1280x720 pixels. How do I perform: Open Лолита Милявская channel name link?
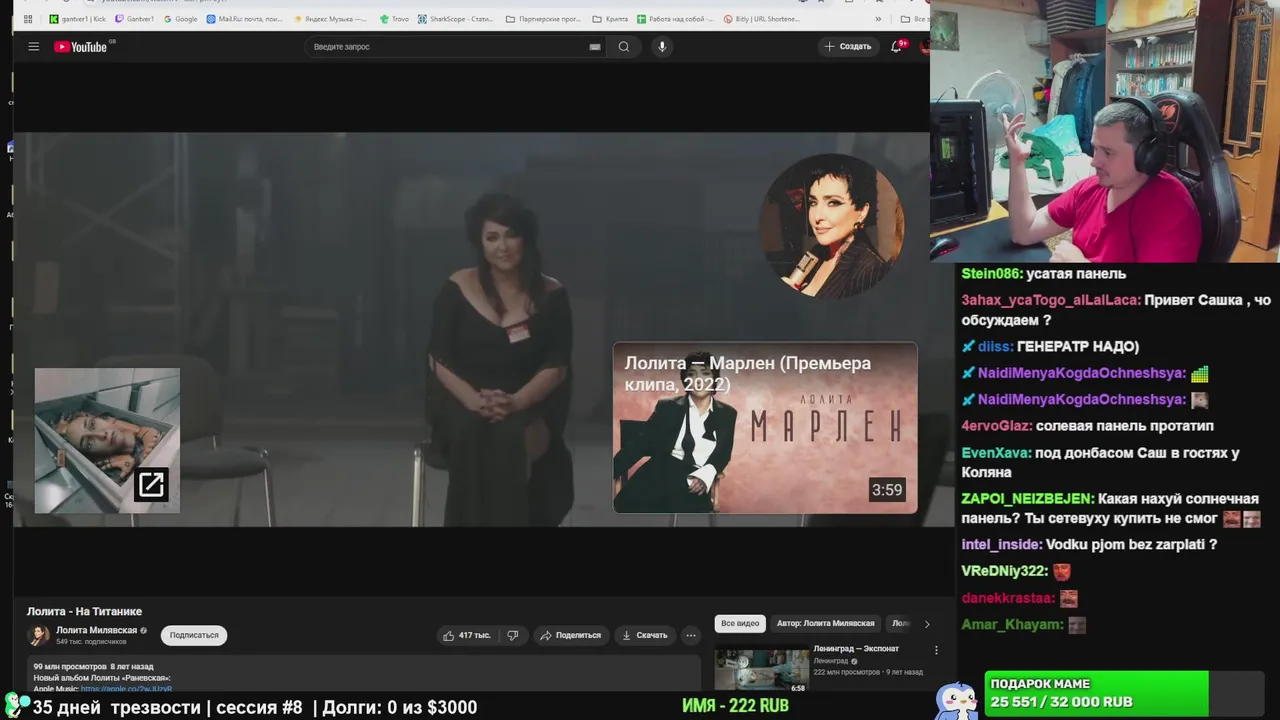pos(96,630)
